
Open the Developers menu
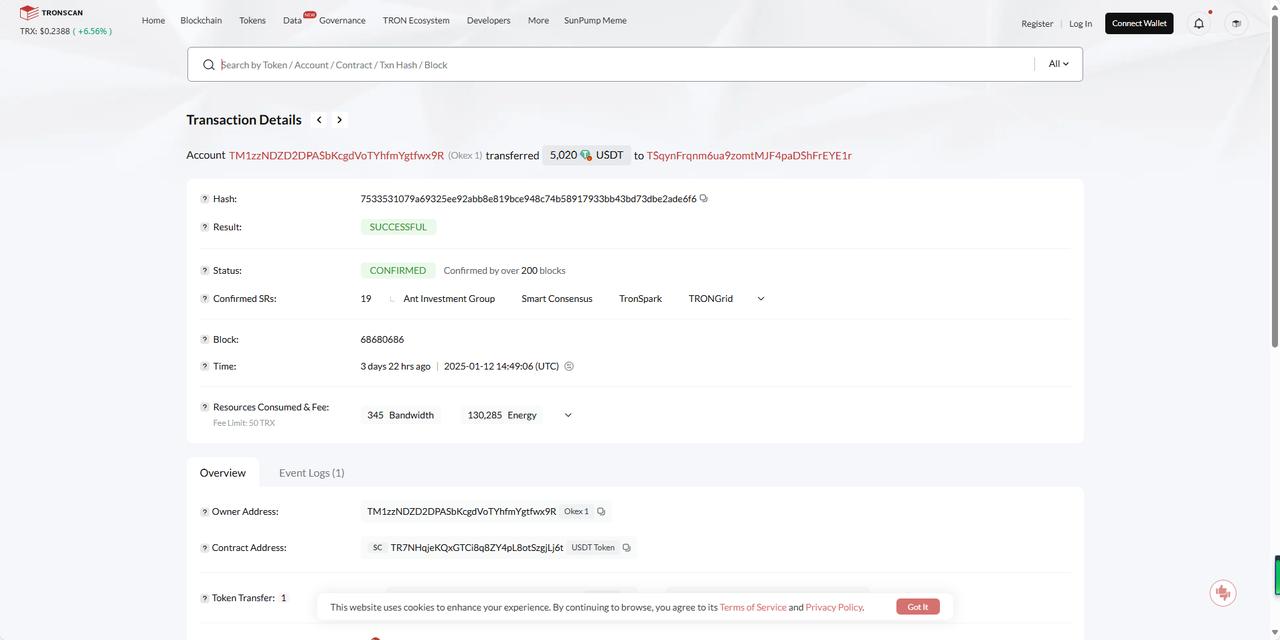[488, 20]
